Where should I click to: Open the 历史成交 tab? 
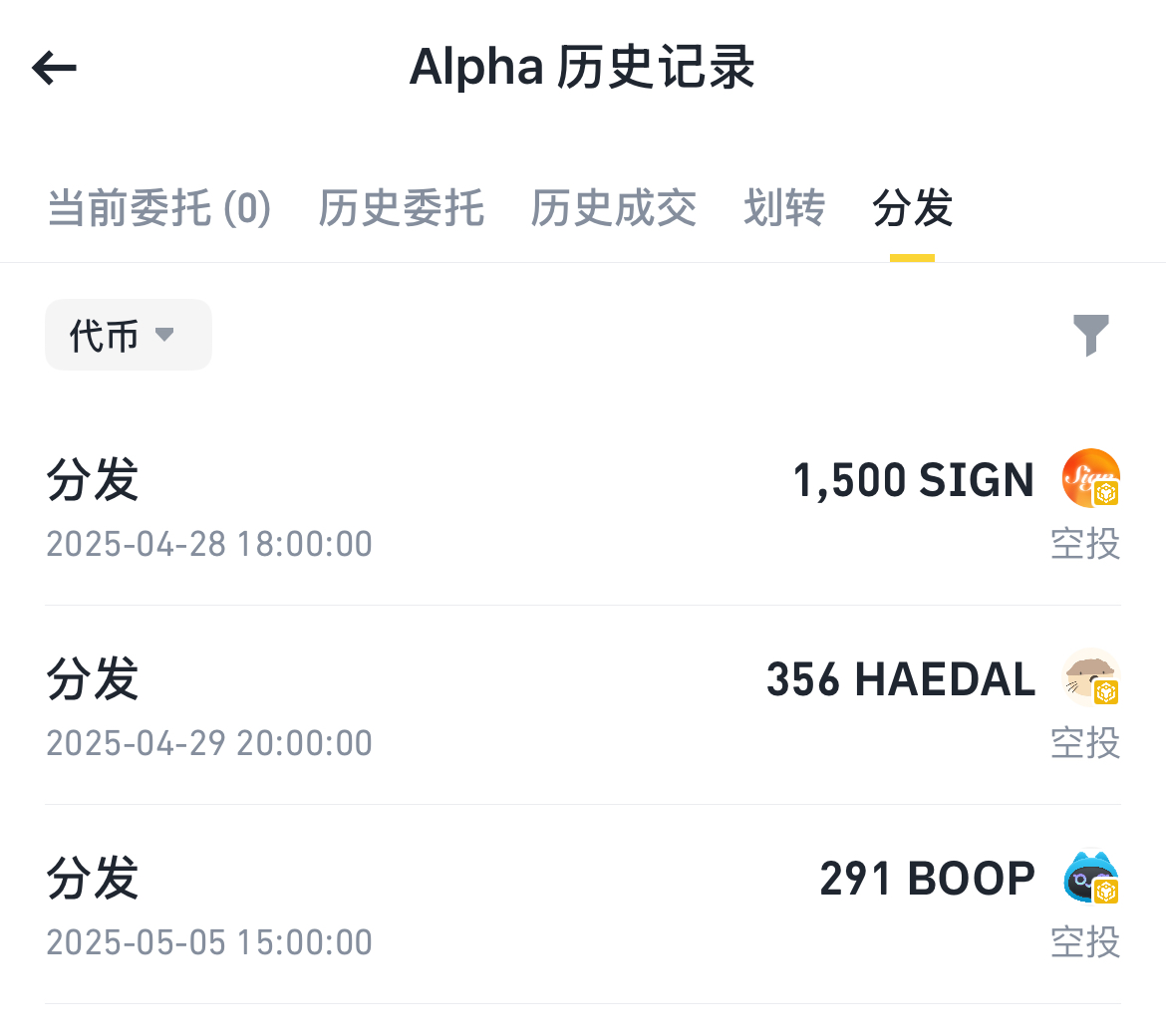coord(614,207)
